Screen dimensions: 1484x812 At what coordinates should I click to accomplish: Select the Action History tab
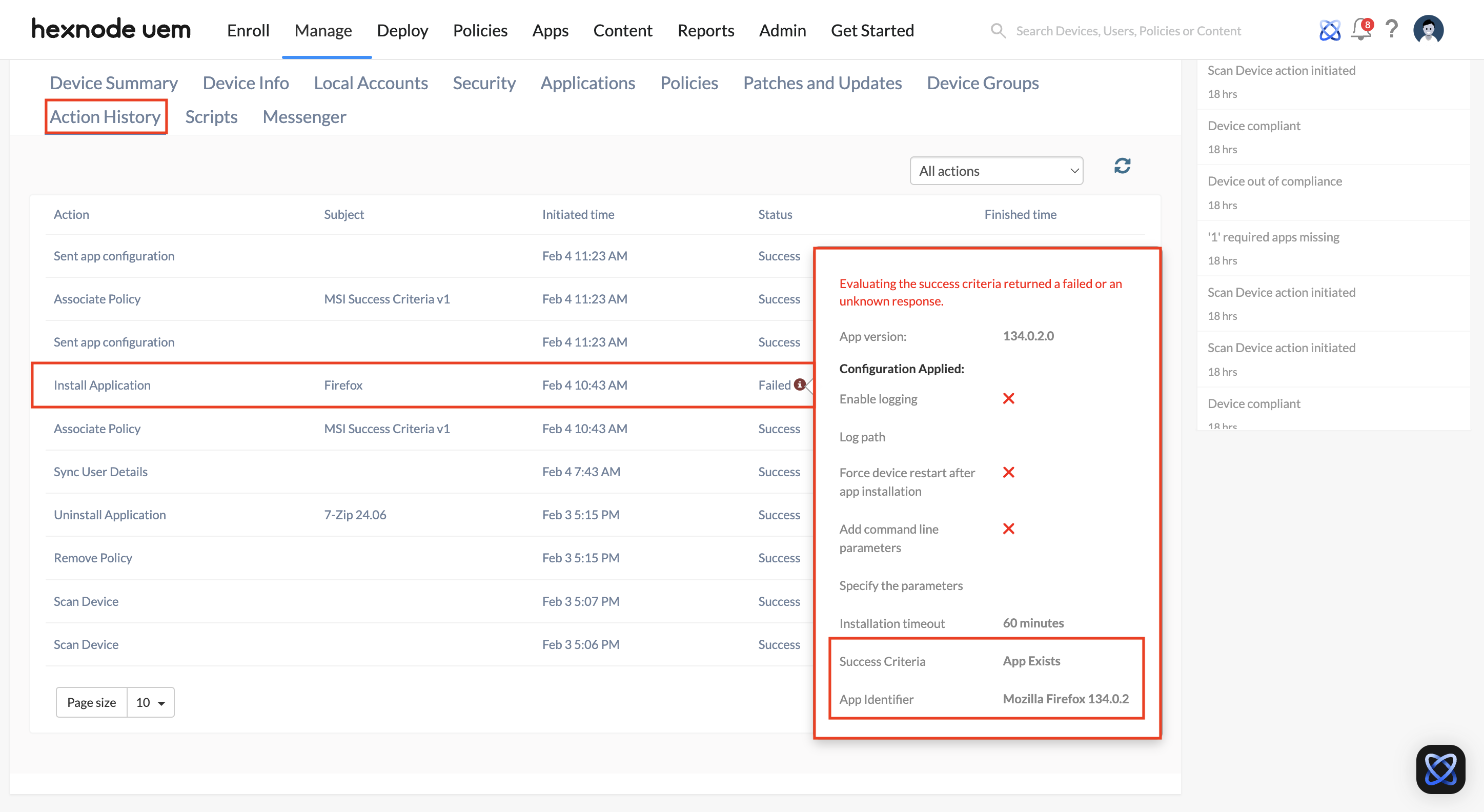click(106, 117)
